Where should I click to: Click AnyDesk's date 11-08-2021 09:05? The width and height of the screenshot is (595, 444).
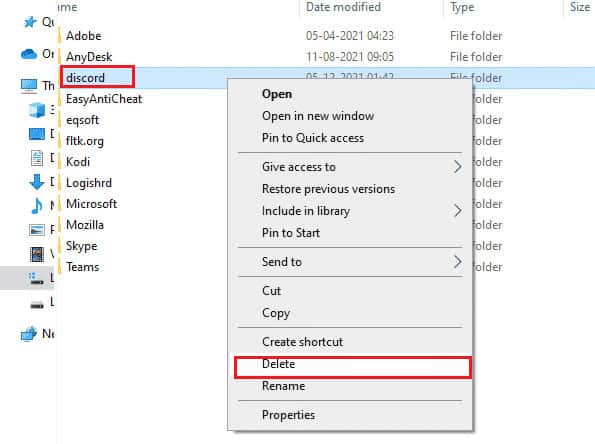[x=350, y=57]
